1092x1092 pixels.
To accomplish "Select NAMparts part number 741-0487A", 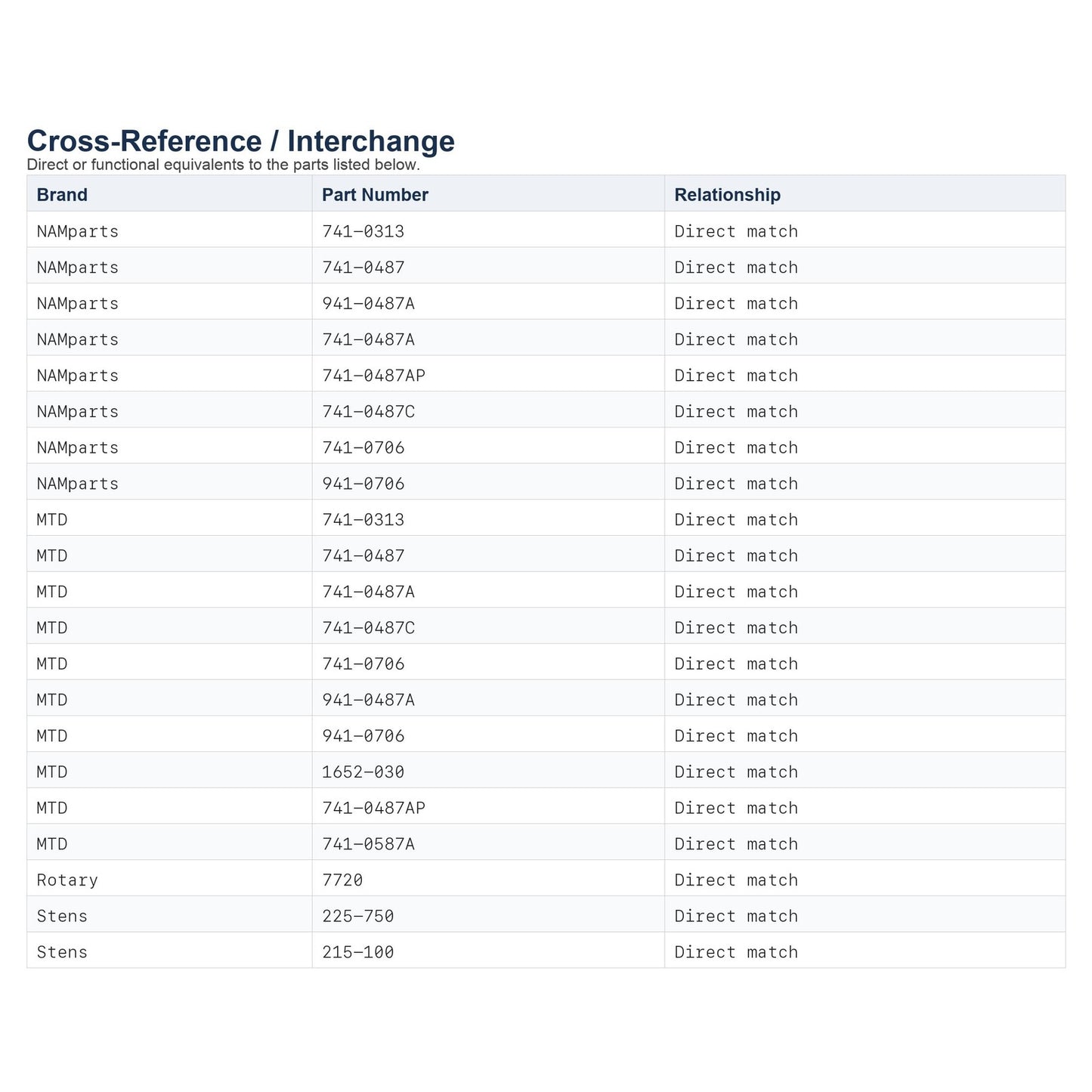I will pos(368,339).
